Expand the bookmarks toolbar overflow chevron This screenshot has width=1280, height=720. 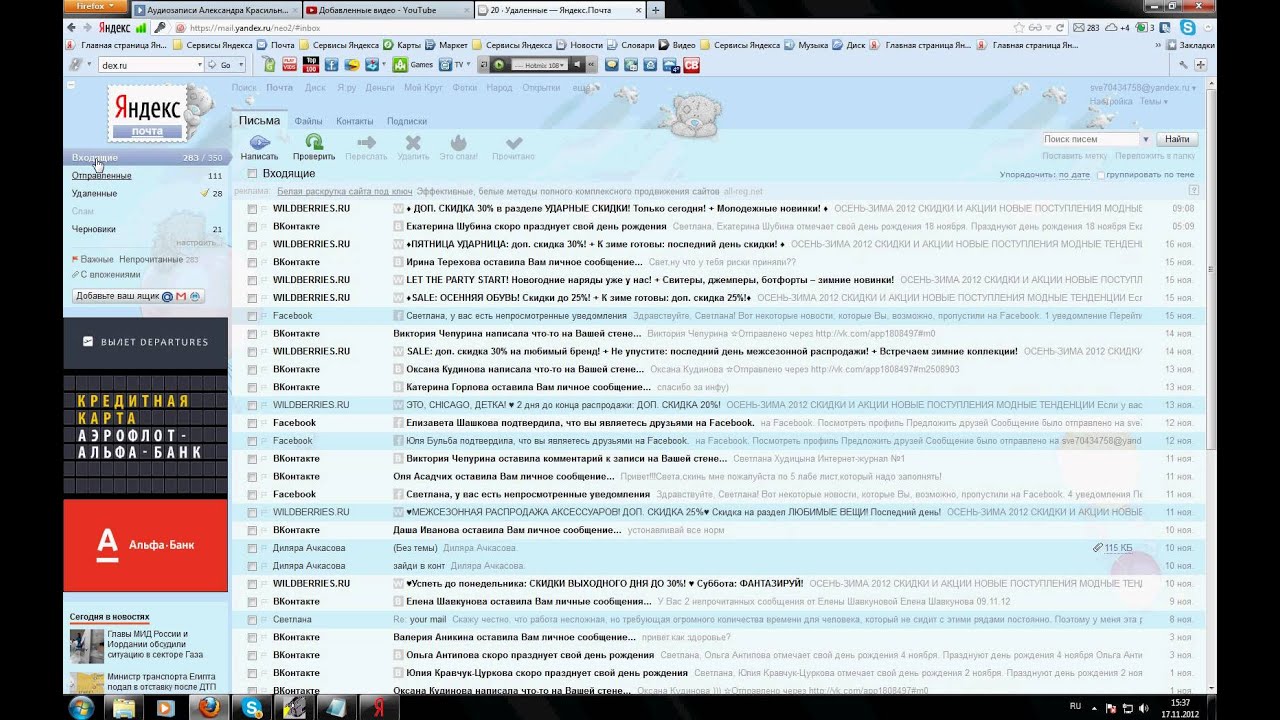1159,45
